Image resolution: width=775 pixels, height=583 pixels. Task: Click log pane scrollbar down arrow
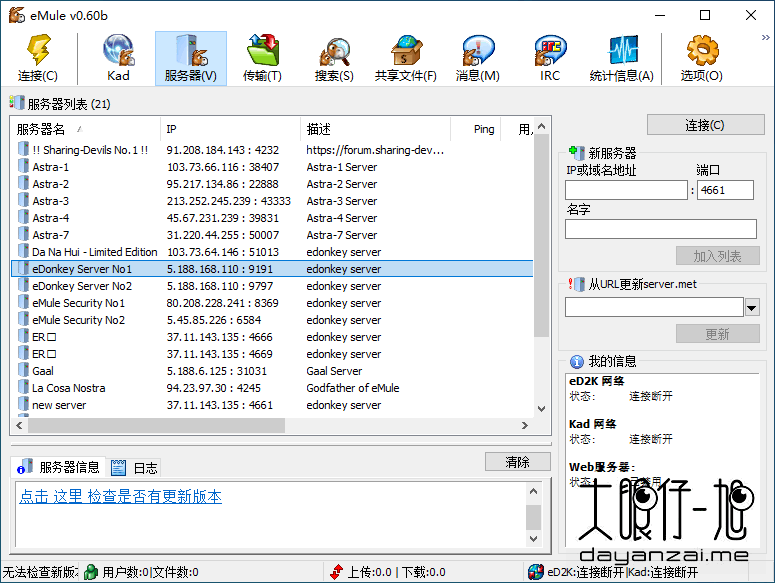point(533,539)
